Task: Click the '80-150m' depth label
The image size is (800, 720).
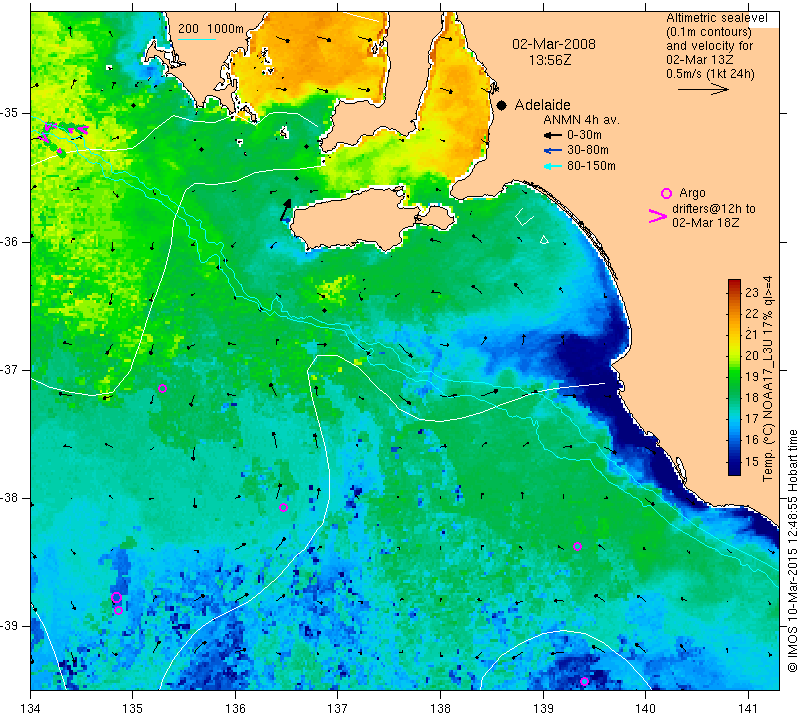Action: pos(591,166)
